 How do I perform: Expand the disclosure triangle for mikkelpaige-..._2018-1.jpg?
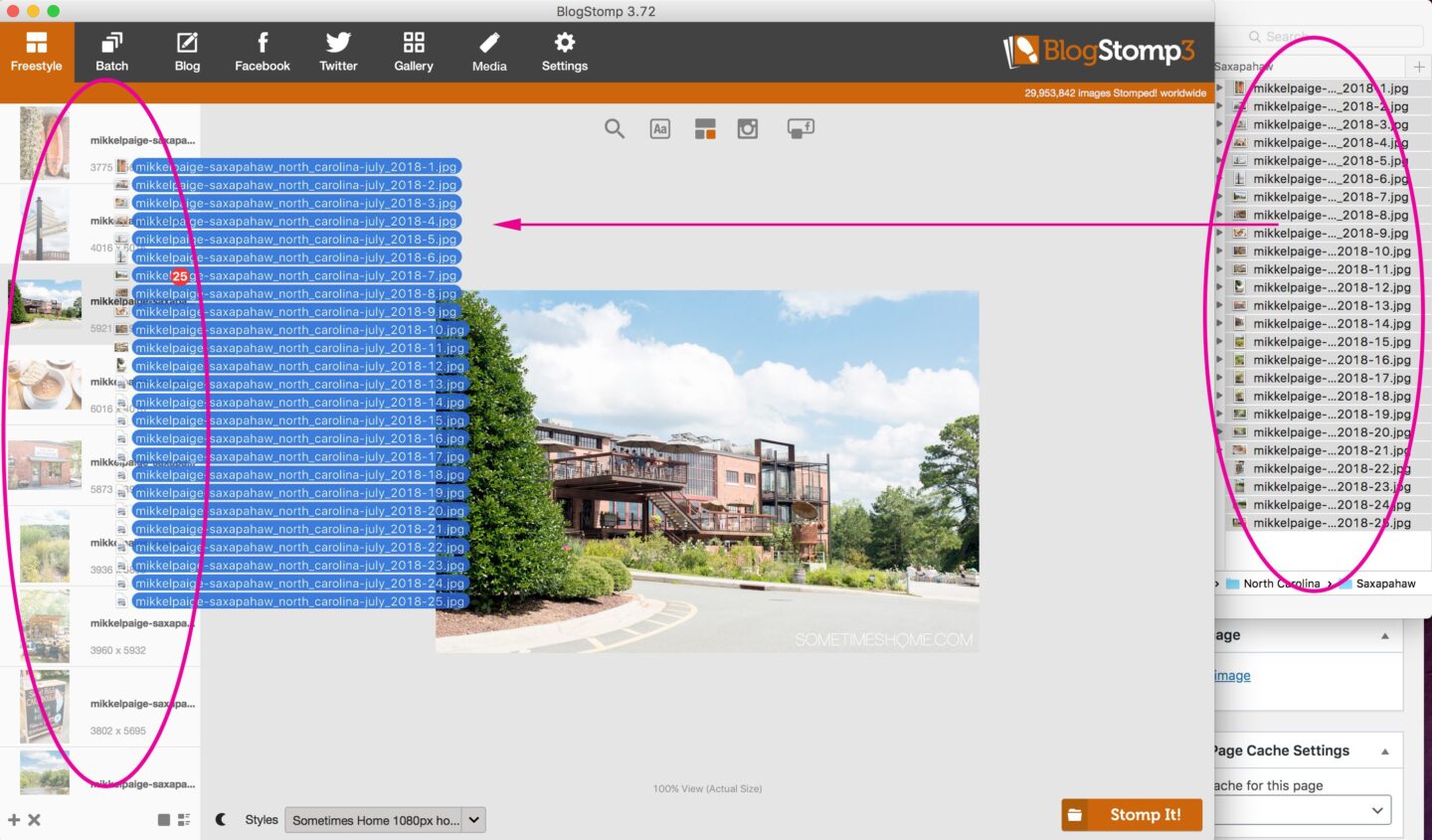point(1218,87)
